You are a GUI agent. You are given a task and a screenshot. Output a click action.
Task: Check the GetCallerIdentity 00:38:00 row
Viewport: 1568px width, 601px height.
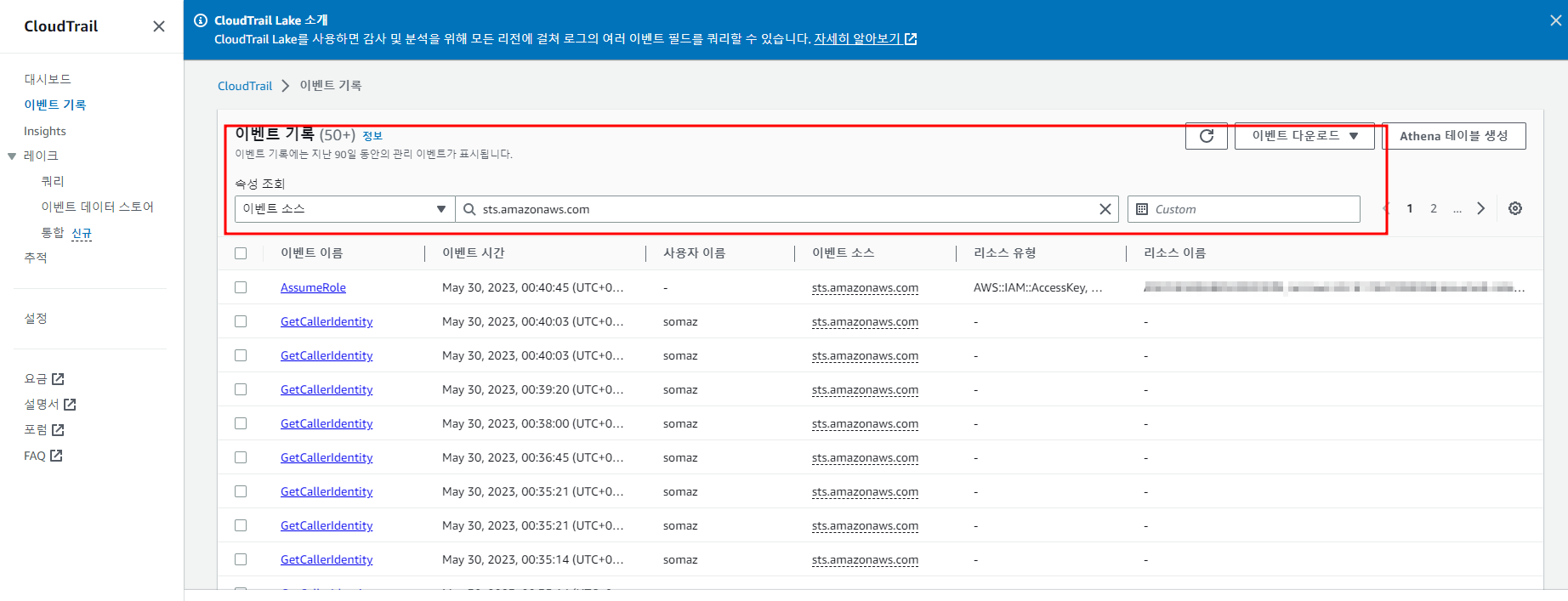(x=241, y=423)
